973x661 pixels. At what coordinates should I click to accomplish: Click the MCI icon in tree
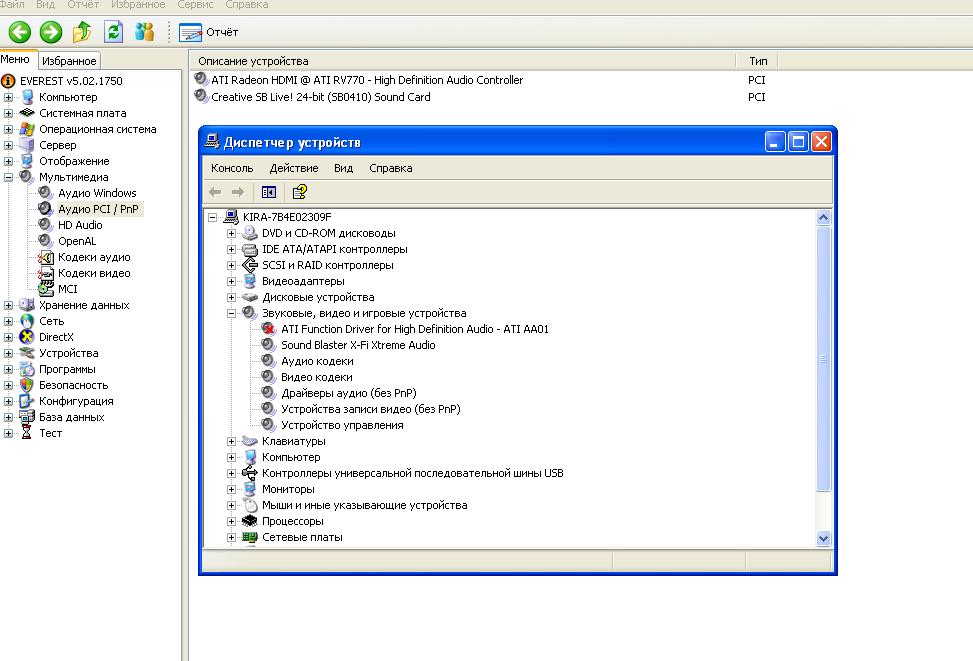point(46,289)
